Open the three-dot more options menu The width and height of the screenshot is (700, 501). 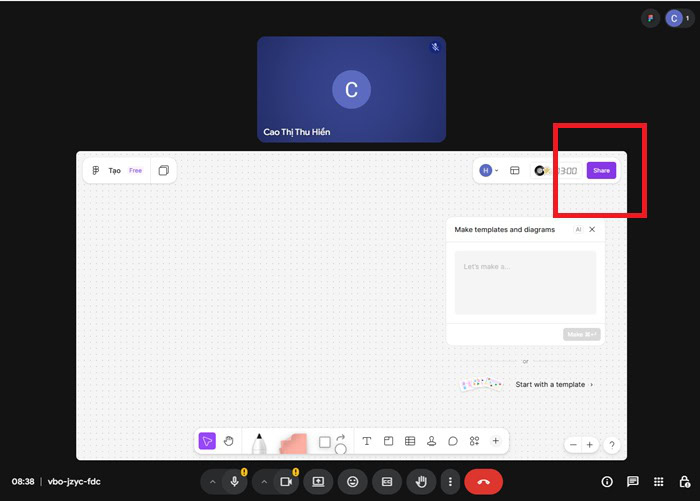click(x=451, y=481)
